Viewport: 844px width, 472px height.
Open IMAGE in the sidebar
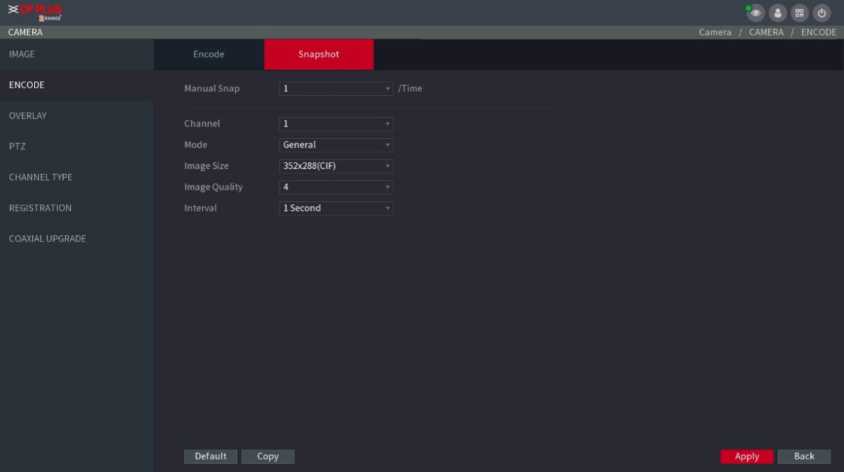[x=22, y=53]
